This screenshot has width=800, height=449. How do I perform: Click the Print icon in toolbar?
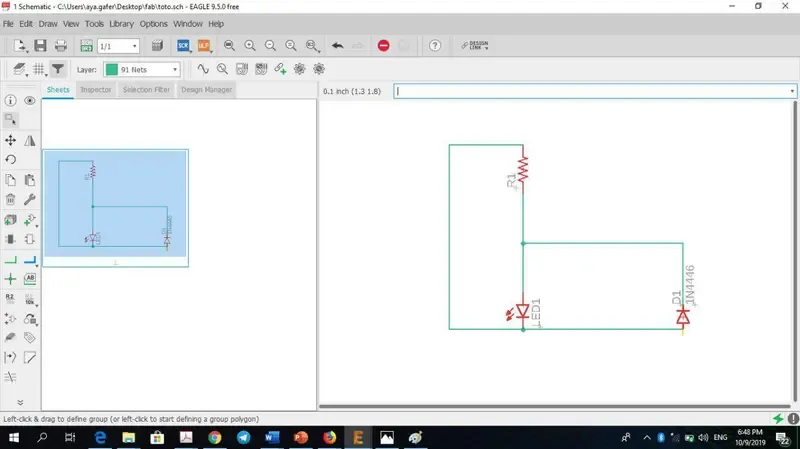pyautogui.click(x=60, y=45)
